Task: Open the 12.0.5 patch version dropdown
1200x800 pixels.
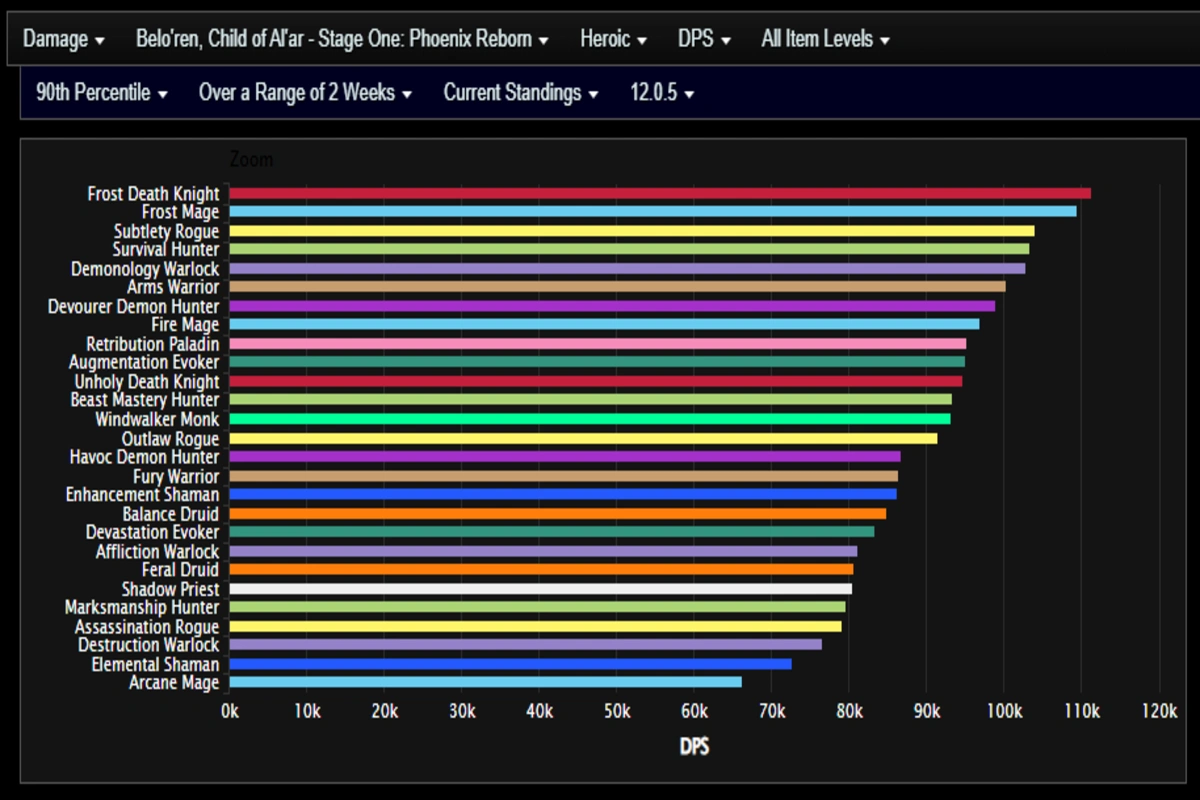Action: click(662, 93)
